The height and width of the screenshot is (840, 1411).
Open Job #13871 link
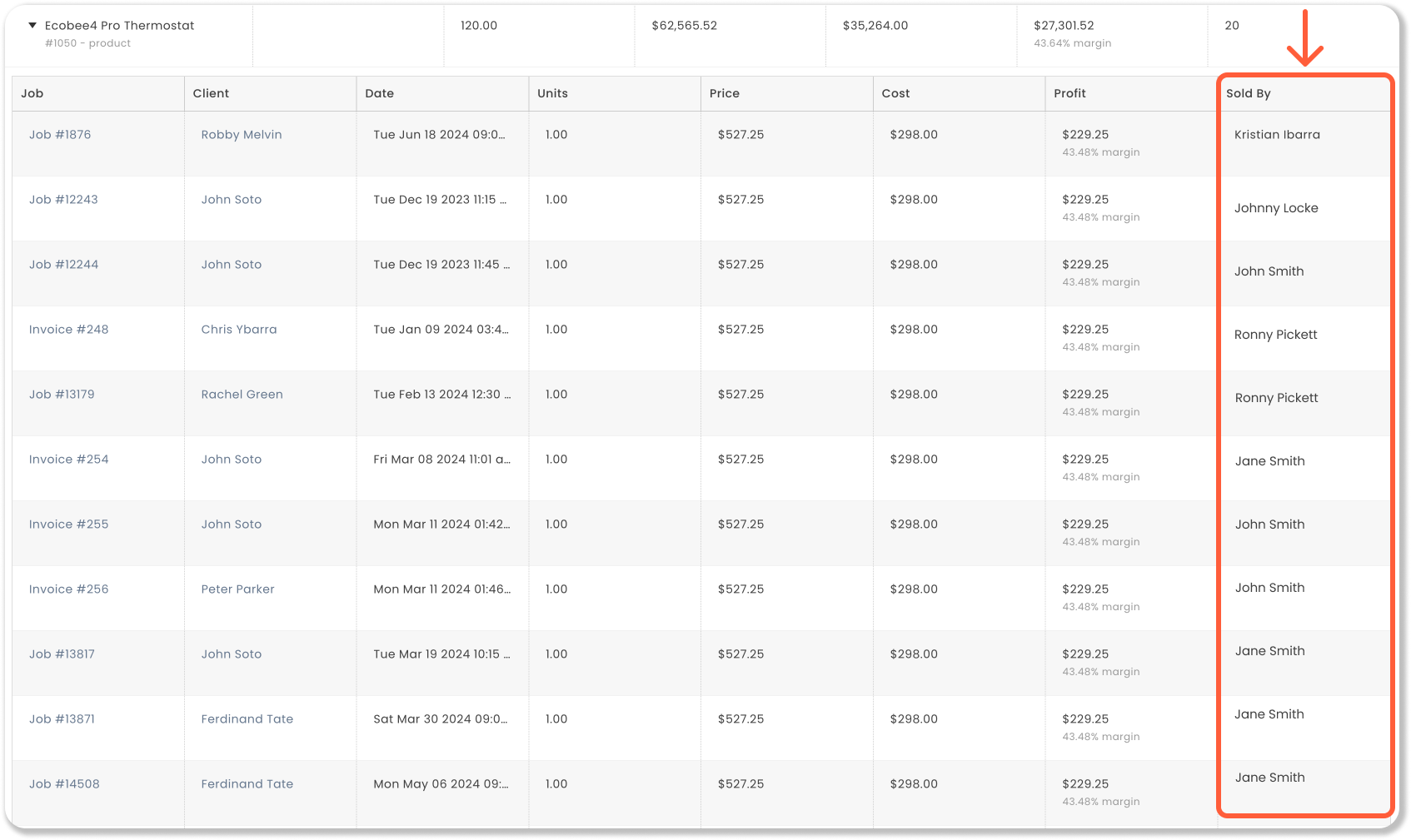62,719
